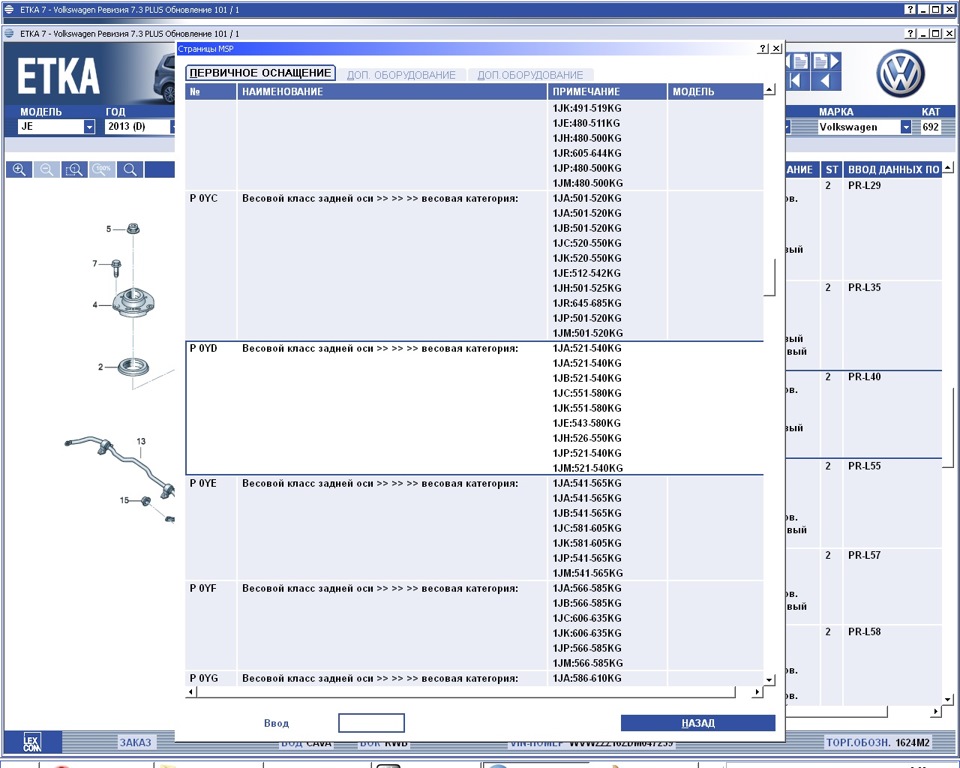Click PR-L40 entry in parts list
Screen dimensions: 960x768
tap(864, 377)
